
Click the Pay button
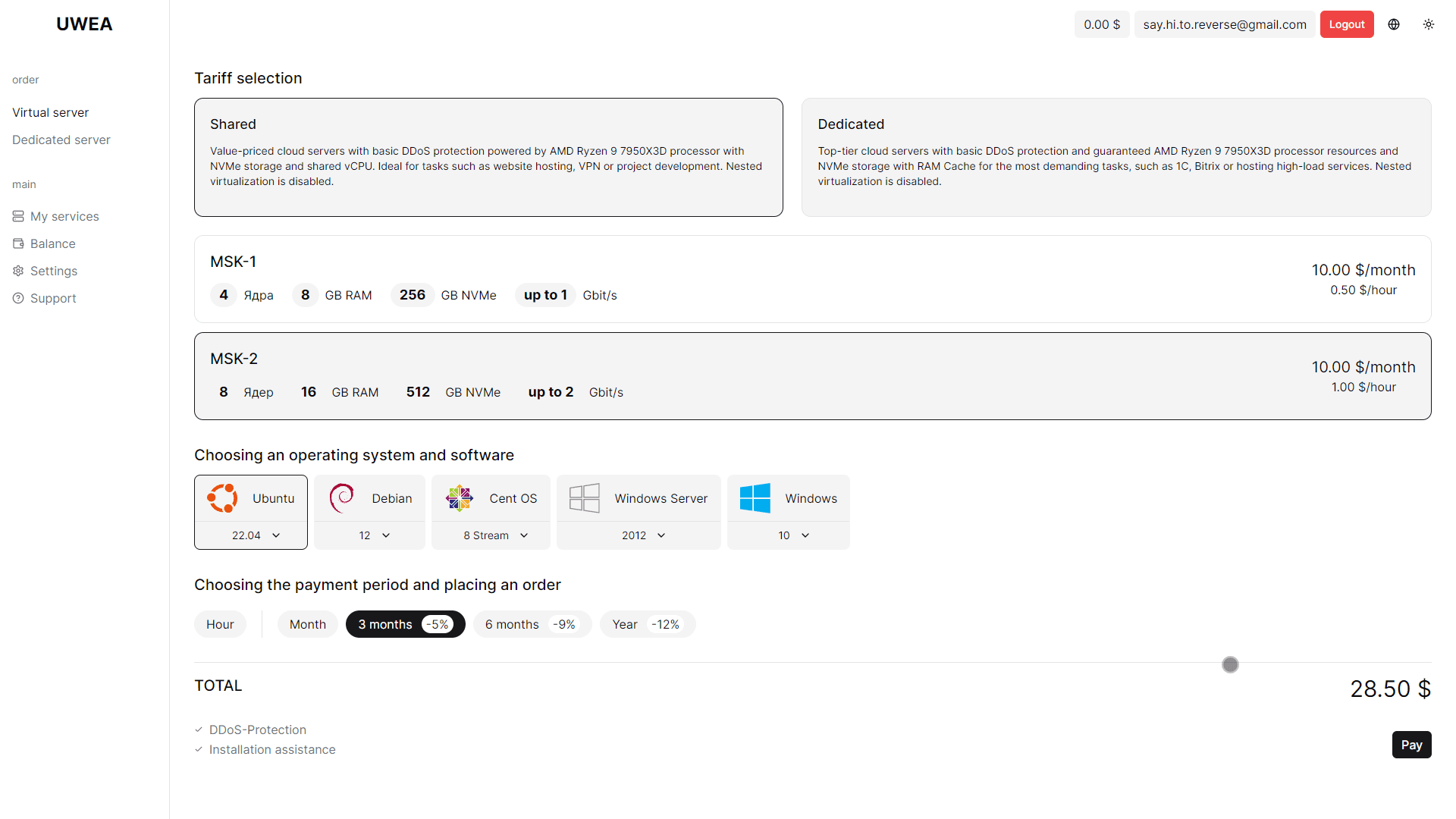[x=1410, y=745]
